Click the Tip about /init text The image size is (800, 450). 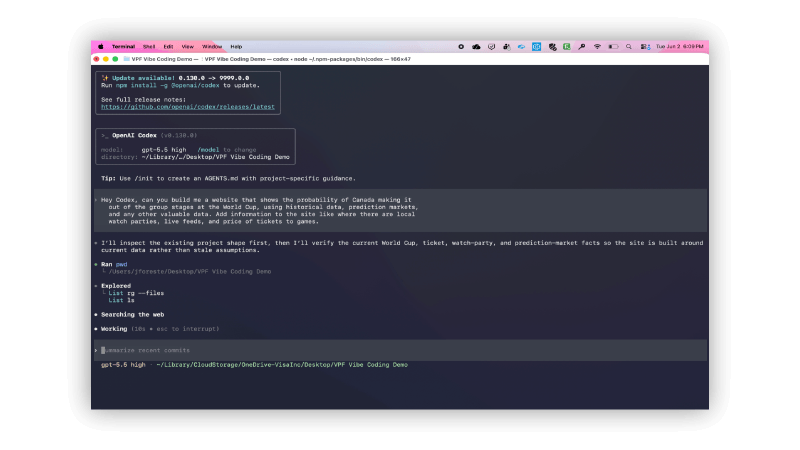pyautogui.click(x=228, y=179)
